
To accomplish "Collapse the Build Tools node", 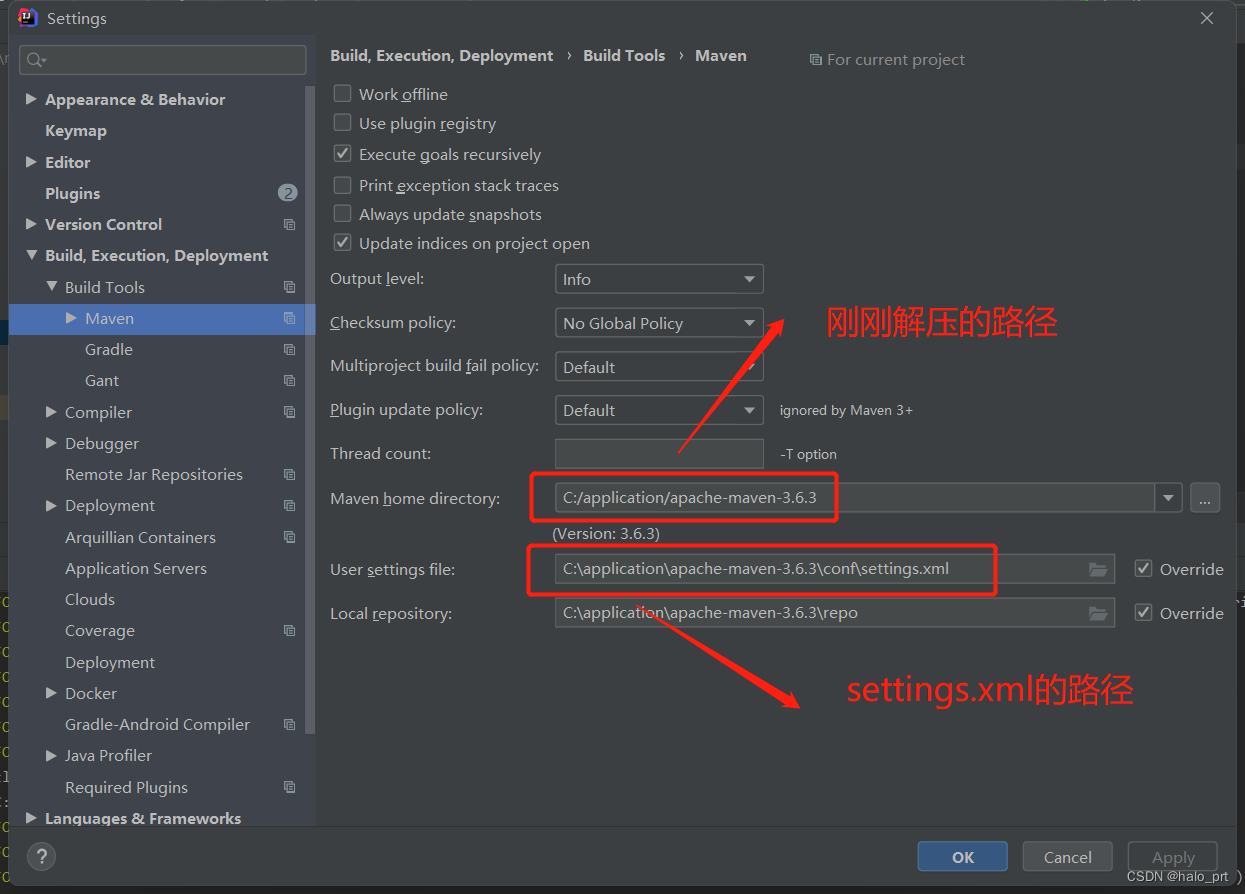I will [51, 287].
